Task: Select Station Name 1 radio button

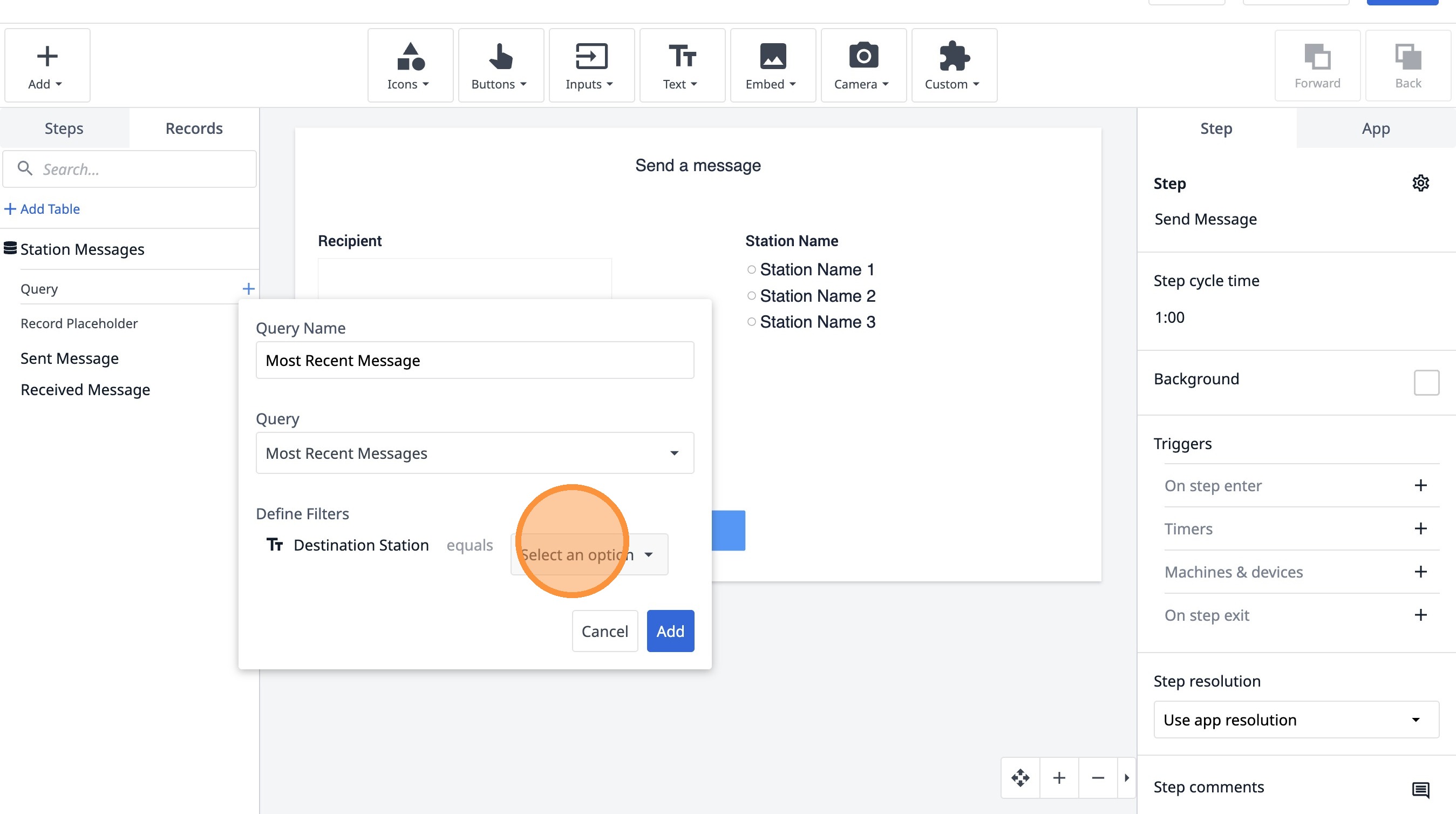Action: point(751,270)
